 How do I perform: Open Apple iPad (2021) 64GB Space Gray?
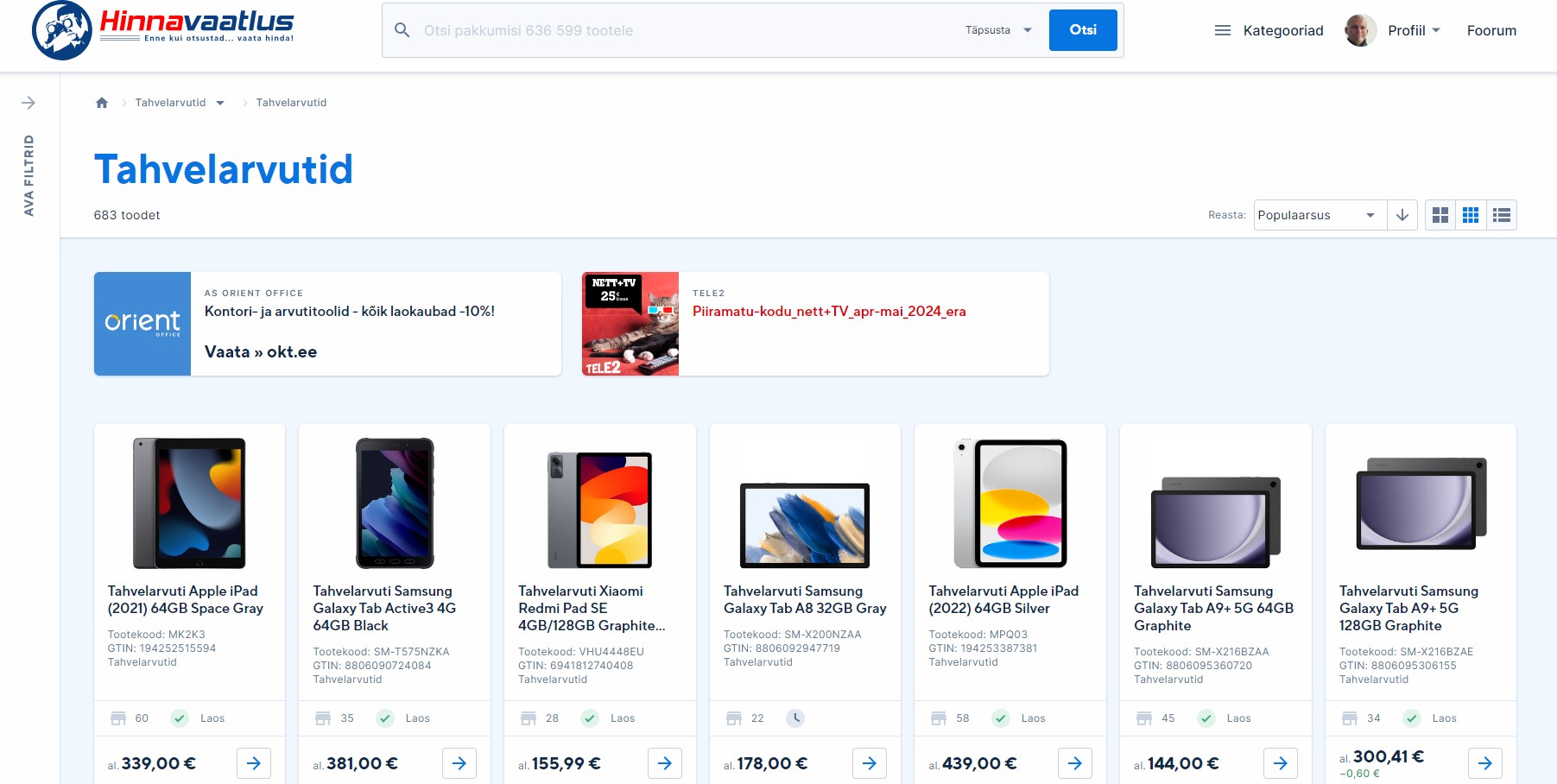185,600
